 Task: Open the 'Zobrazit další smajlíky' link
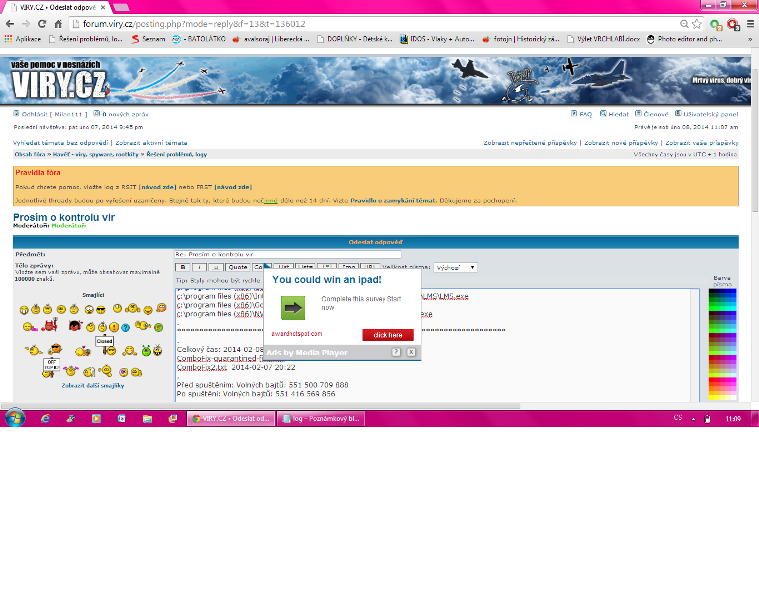93,385
